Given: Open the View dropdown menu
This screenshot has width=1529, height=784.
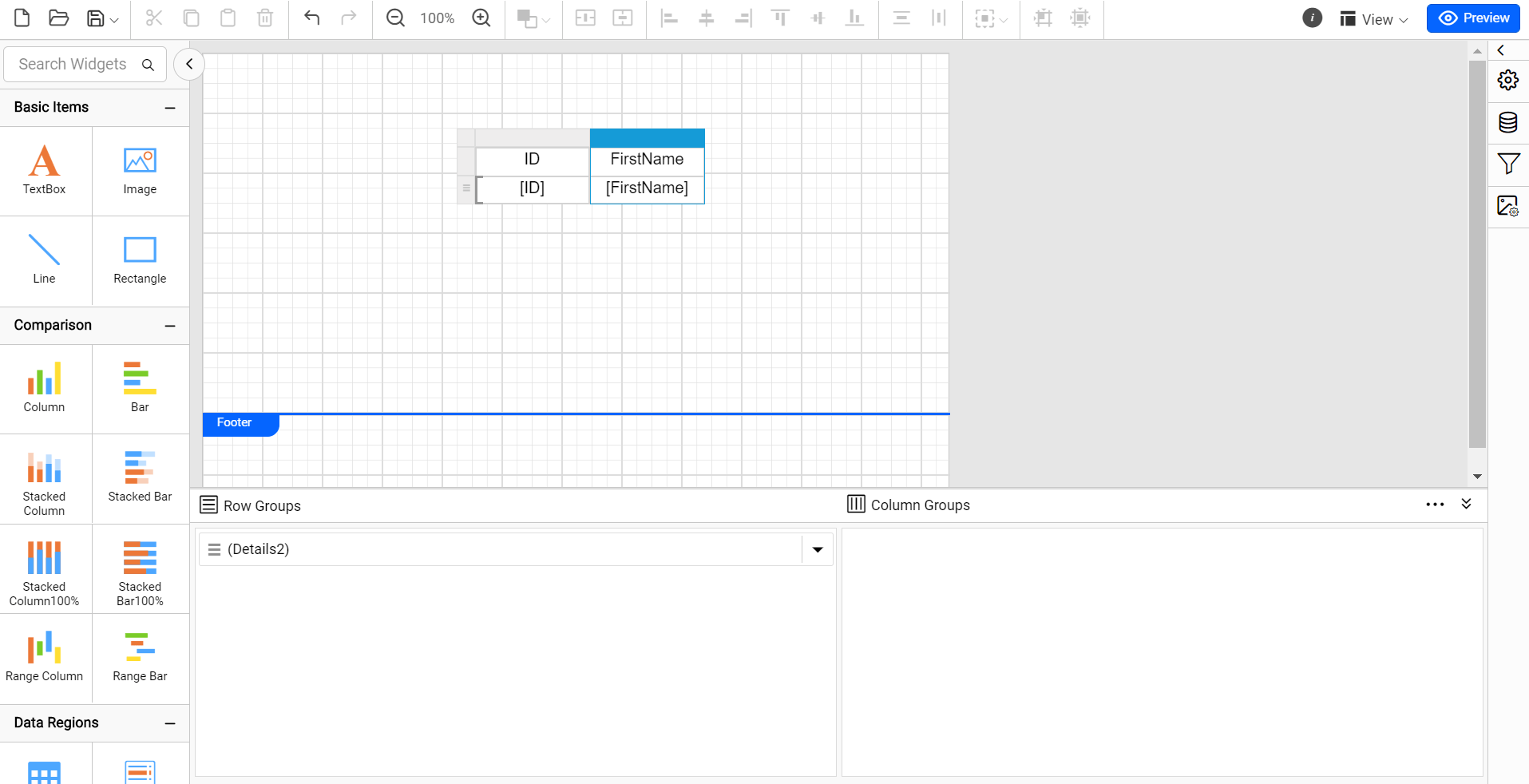Looking at the screenshot, I should tap(1373, 18).
